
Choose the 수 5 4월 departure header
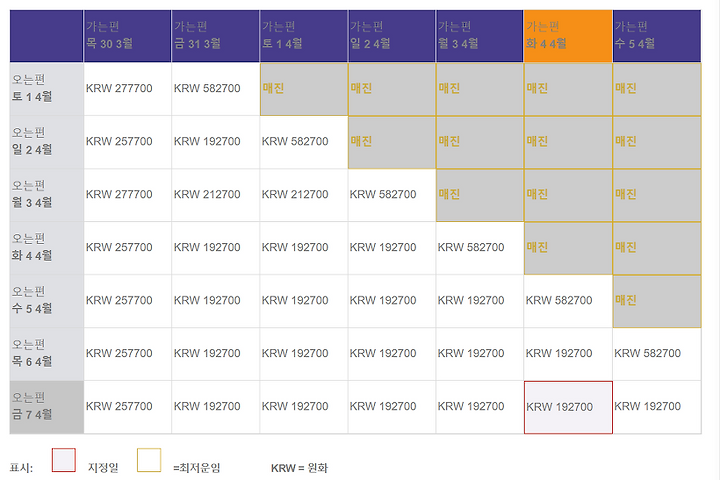657,36
